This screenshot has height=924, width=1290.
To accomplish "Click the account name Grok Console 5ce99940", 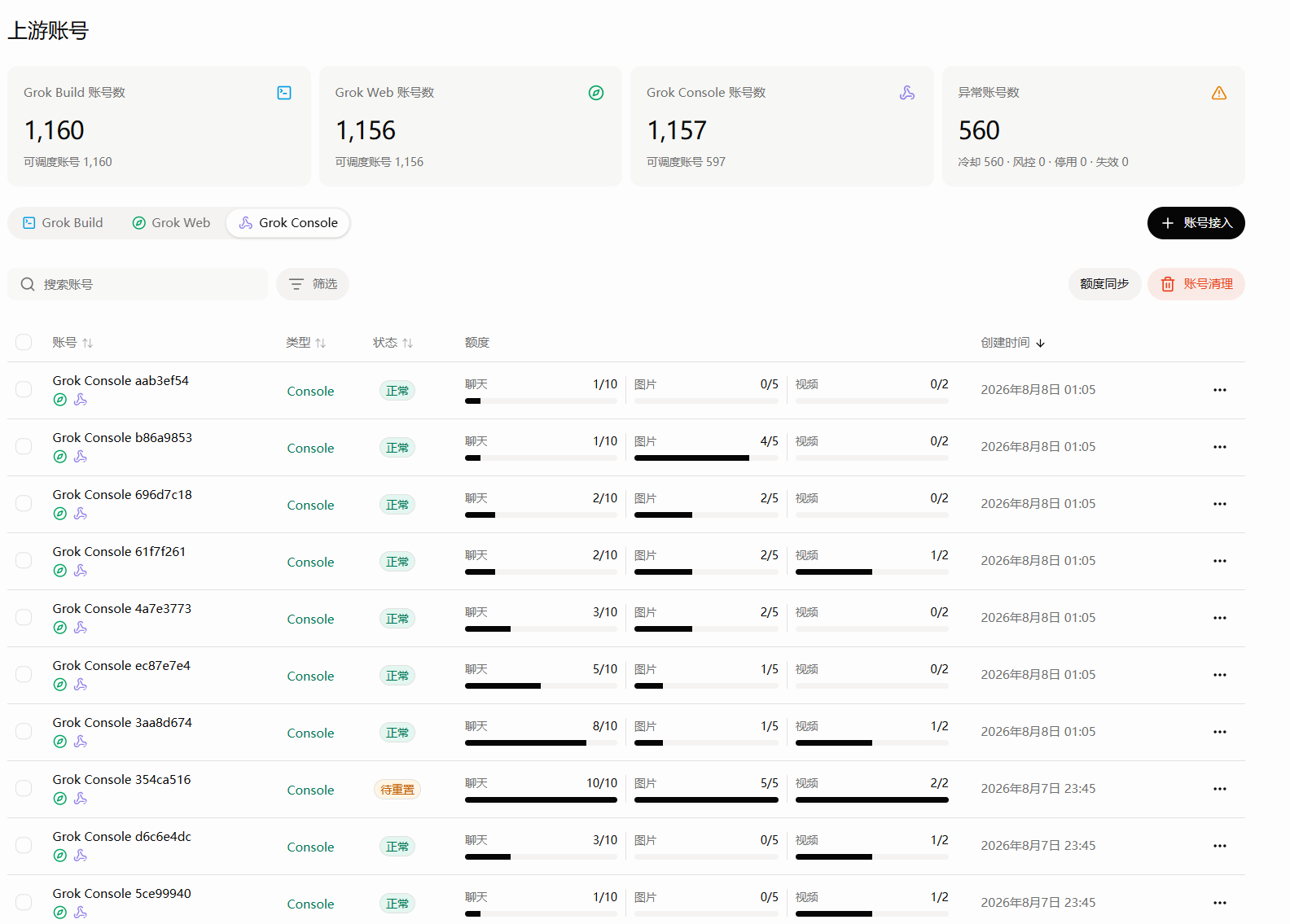I will coord(121,893).
